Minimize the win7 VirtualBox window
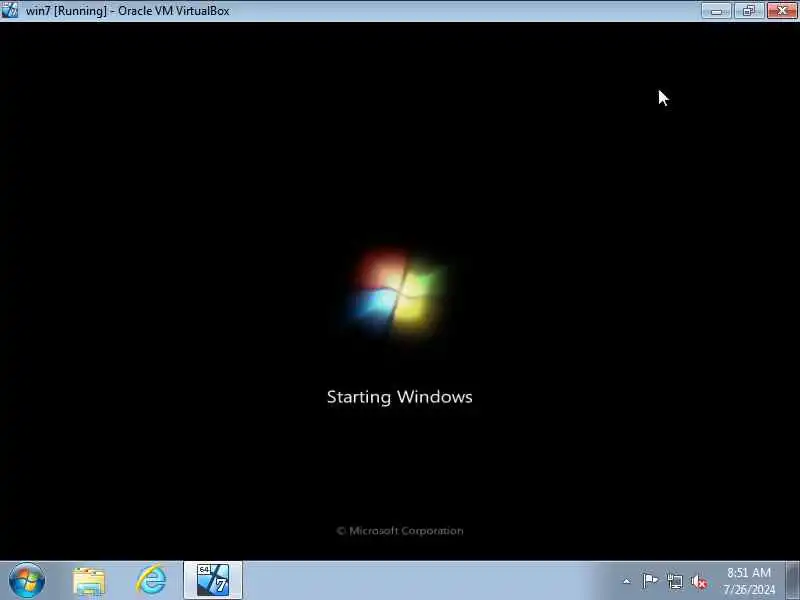 716,10
